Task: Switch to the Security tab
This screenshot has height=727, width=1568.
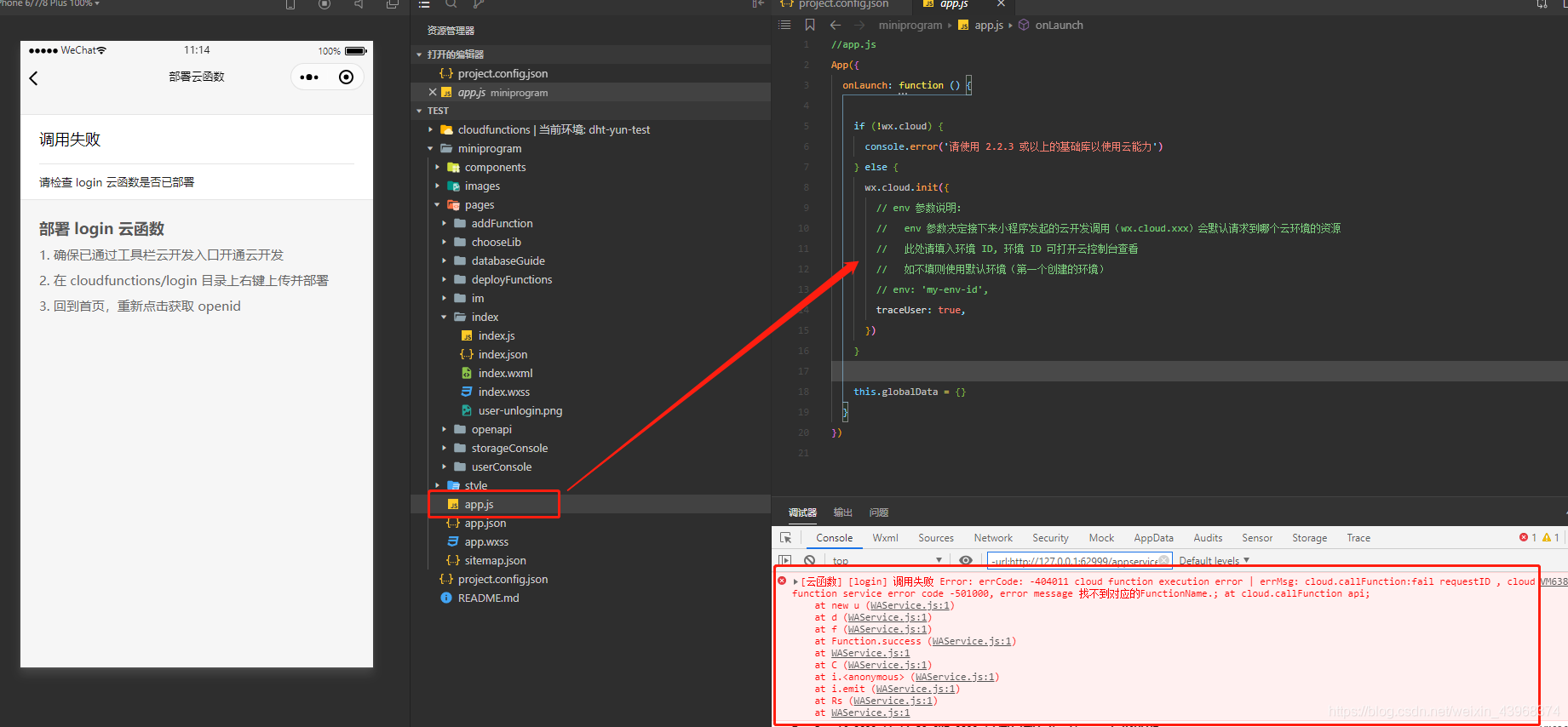Action: tap(1050, 538)
